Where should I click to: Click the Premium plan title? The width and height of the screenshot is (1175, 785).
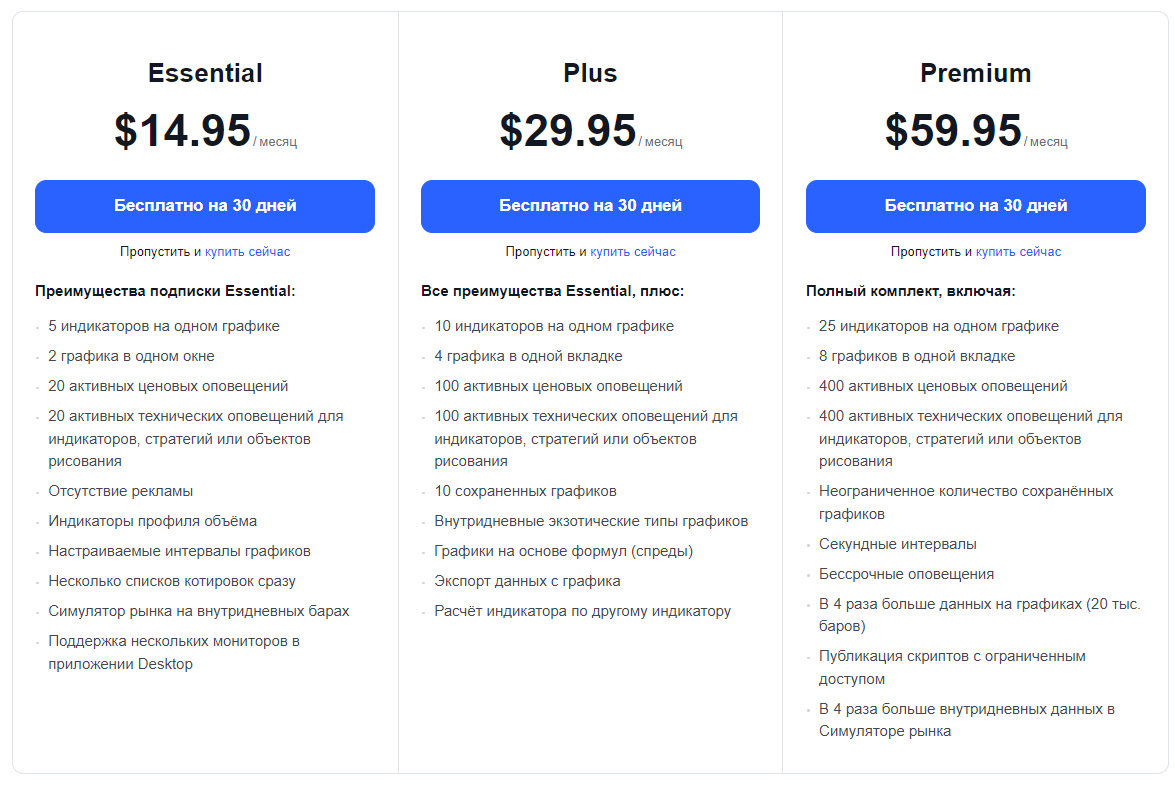point(975,73)
